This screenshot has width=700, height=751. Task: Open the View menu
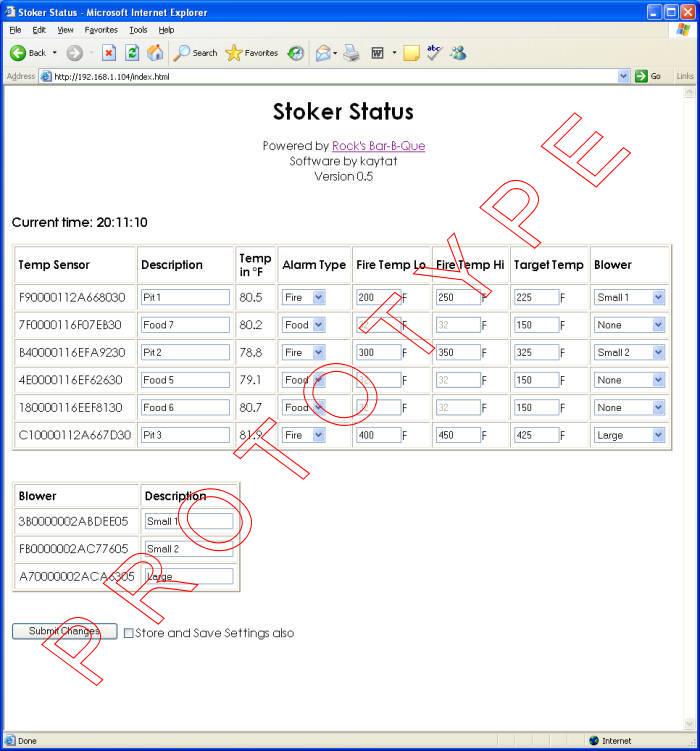point(65,30)
